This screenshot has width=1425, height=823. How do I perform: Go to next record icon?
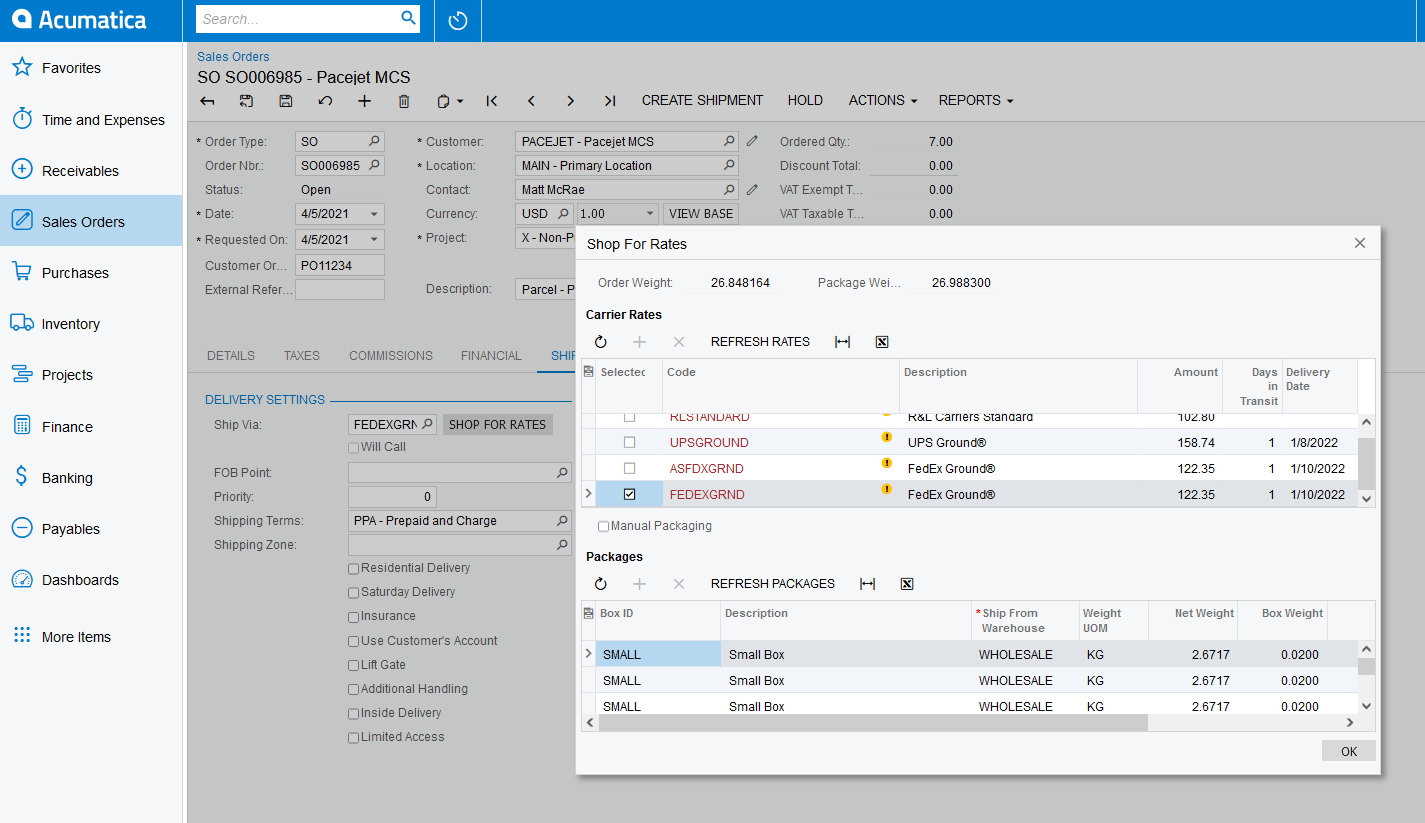570,101
